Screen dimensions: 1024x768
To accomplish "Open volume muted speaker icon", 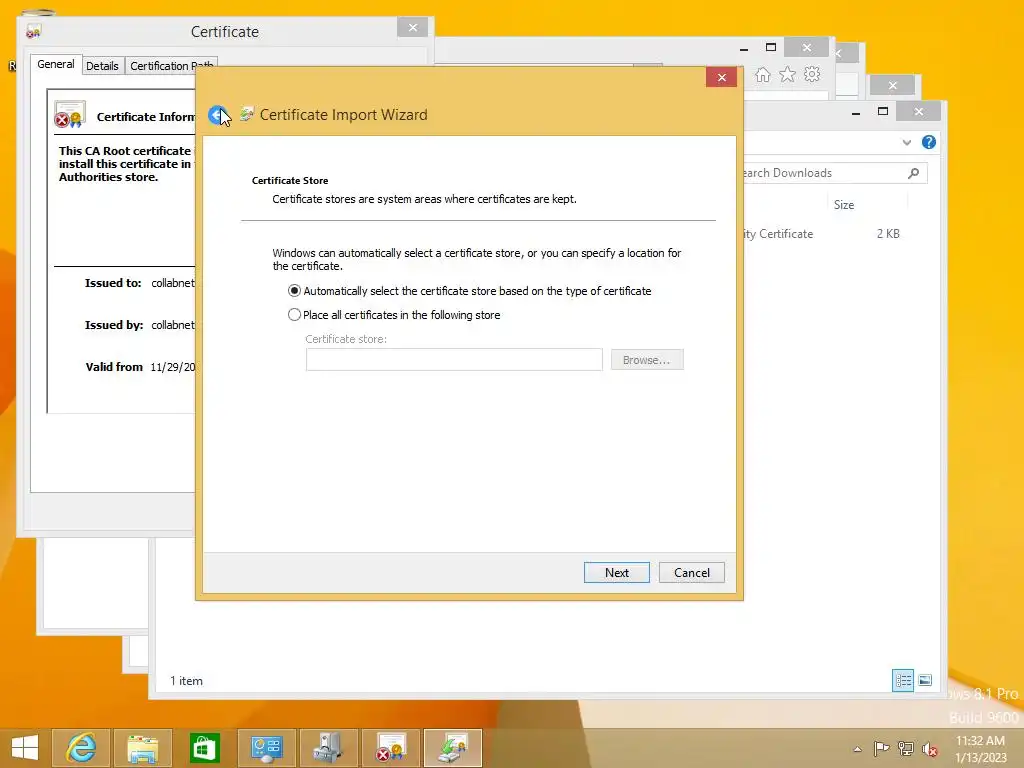I will (x=930, y=749).
